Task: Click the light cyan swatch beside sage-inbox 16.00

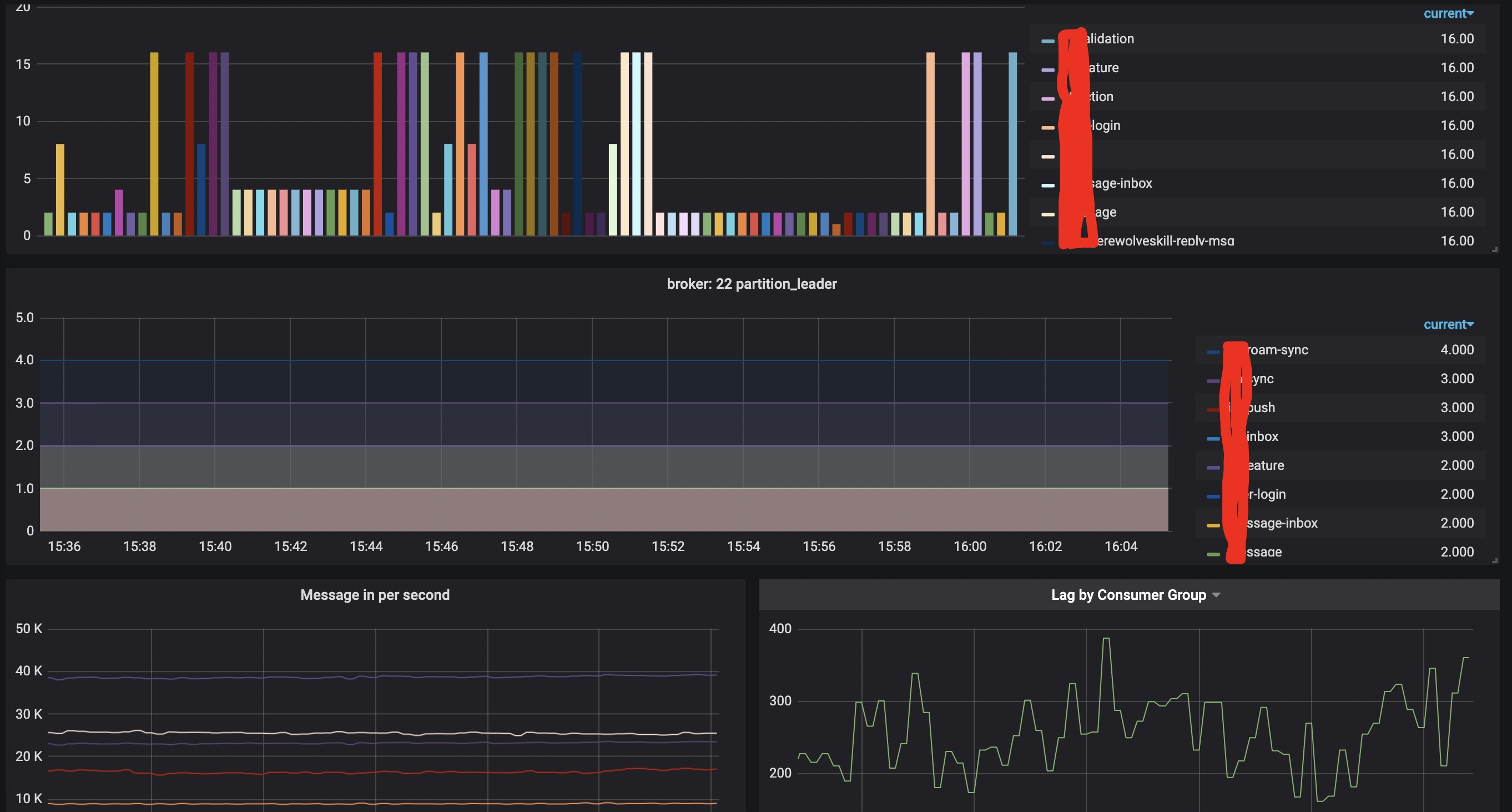Action: point(1048,186)
